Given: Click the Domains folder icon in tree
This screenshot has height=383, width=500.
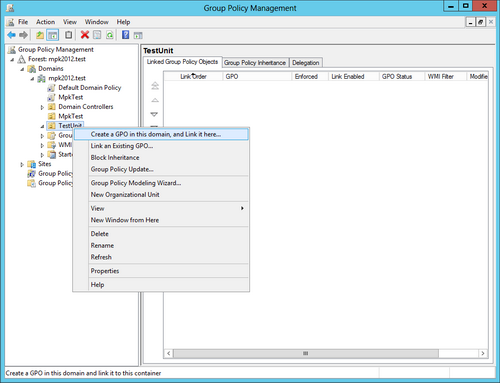Looking at the screenshot, I should coord(32,69).
